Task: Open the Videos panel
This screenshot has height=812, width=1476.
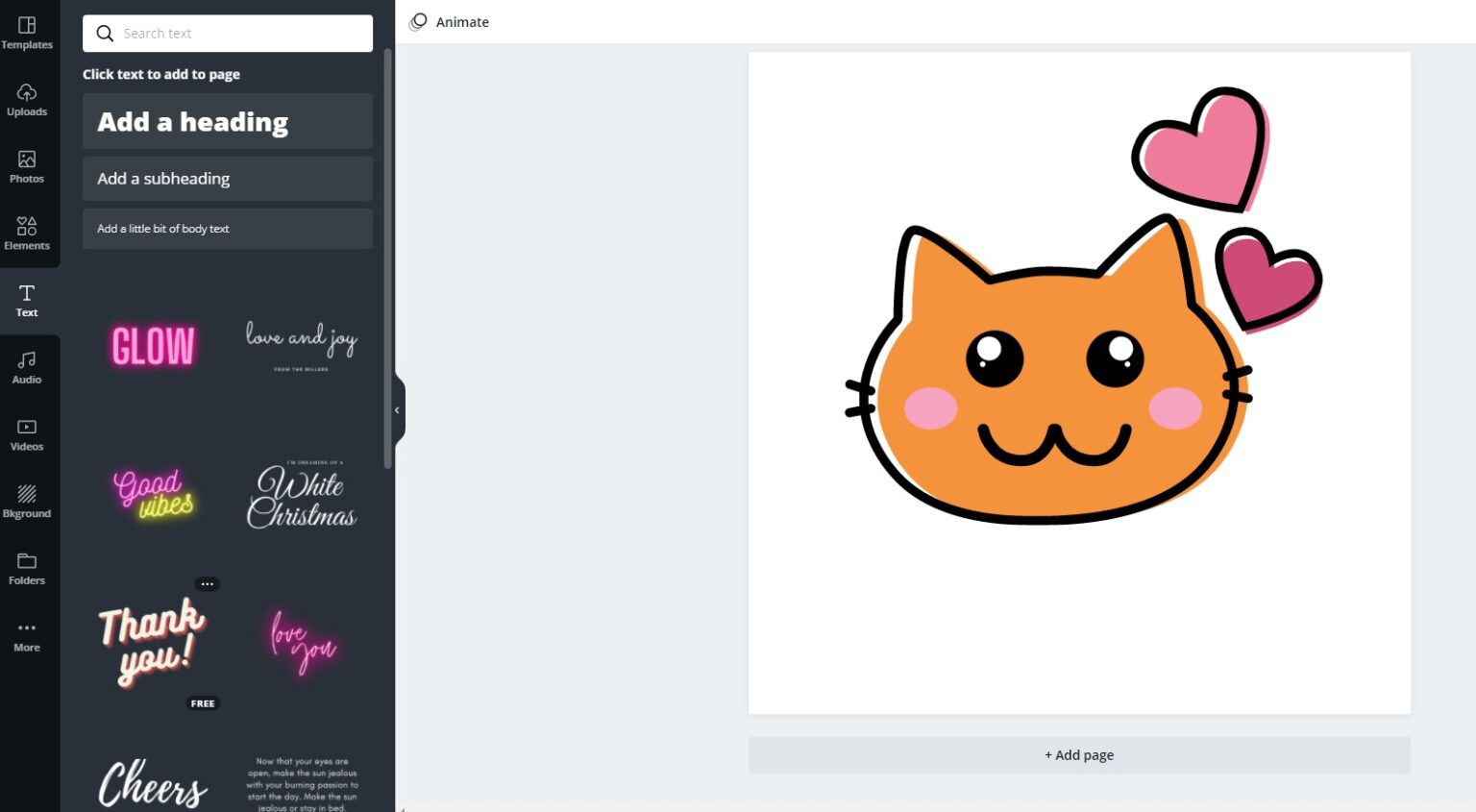Action: coord(27,435)
